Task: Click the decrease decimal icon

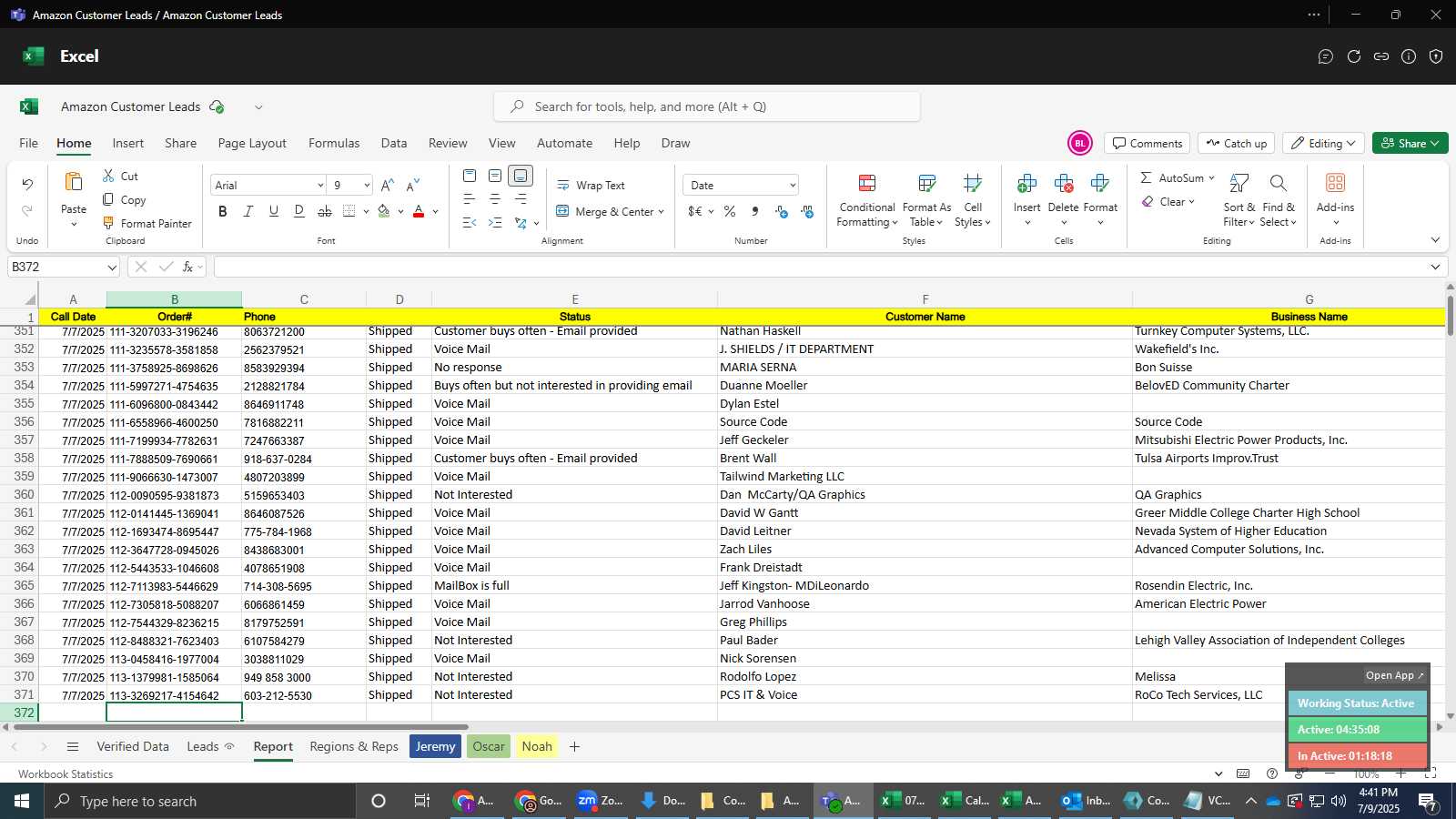Action: click(807, 211)
